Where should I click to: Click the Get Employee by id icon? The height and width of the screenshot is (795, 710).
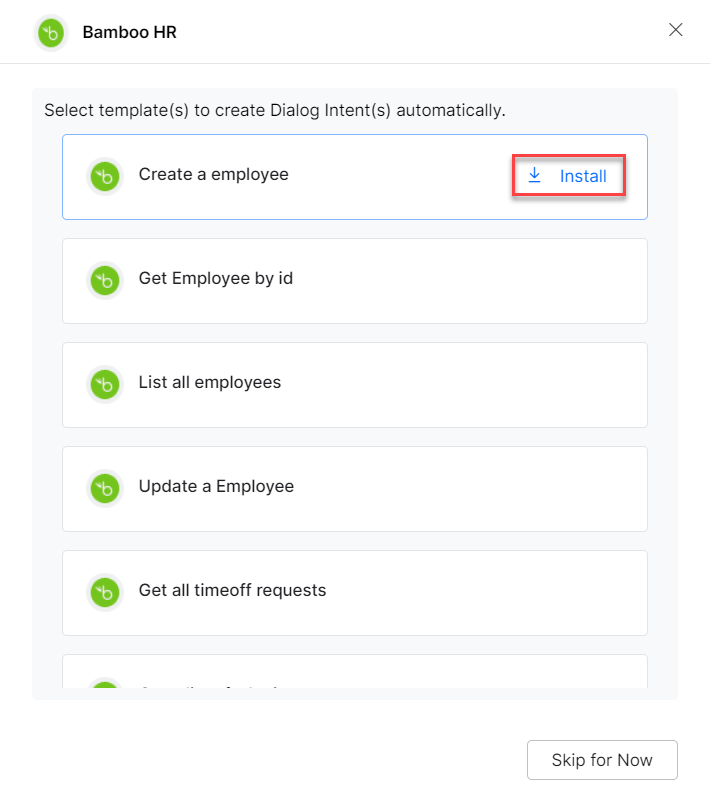104,280
